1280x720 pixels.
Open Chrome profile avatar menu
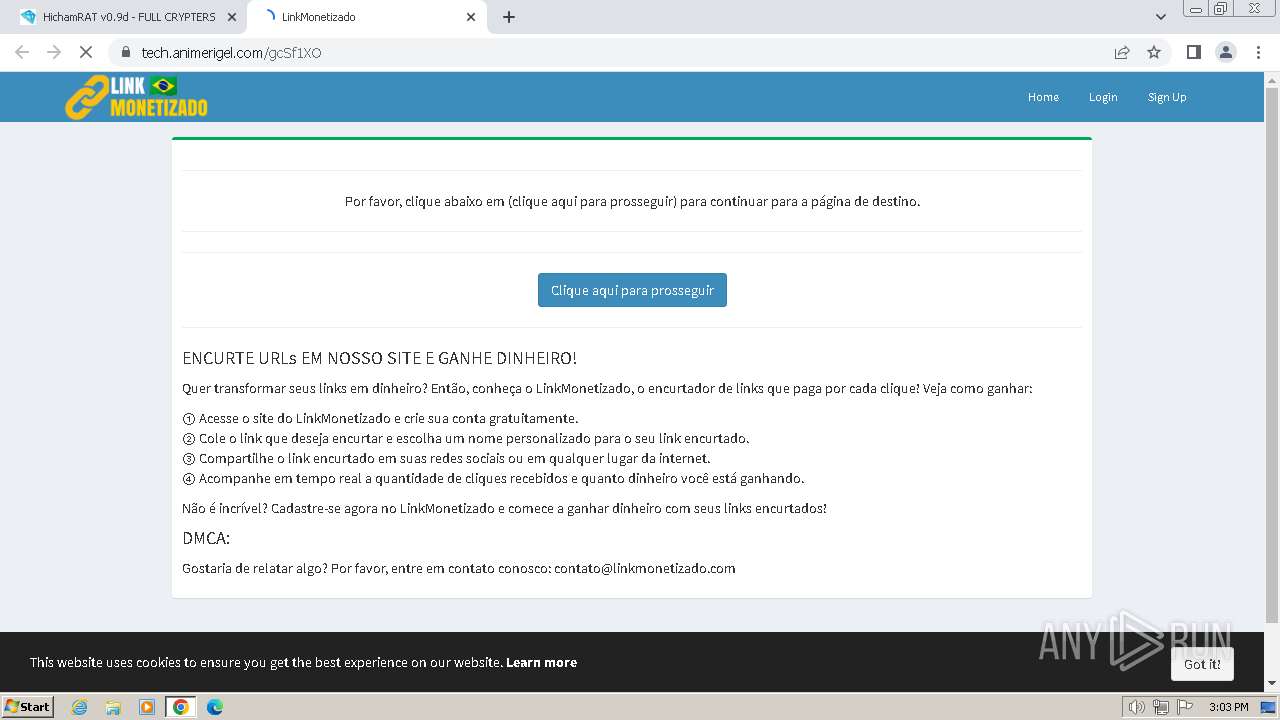[1226, 52]
